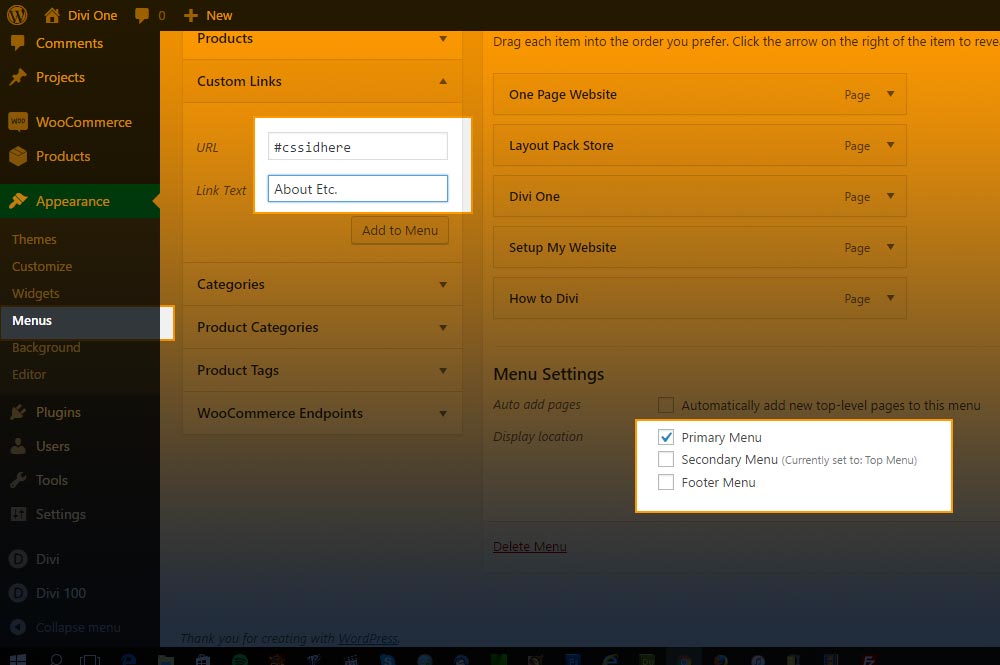Open Settings via the sliders icon

point(18,514)
